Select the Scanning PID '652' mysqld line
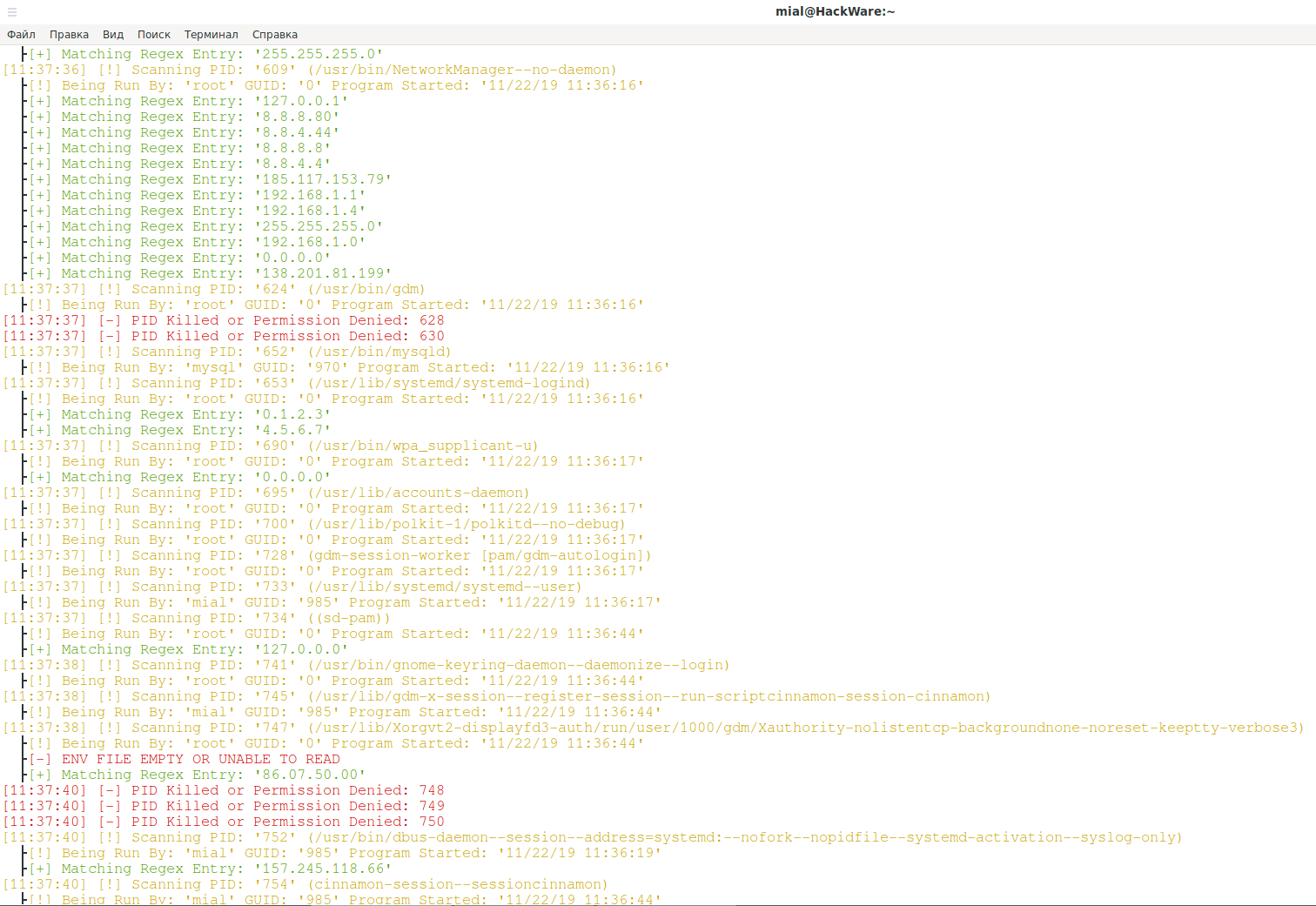Screen dimensions: 1316x906 [x=228, y=352]
